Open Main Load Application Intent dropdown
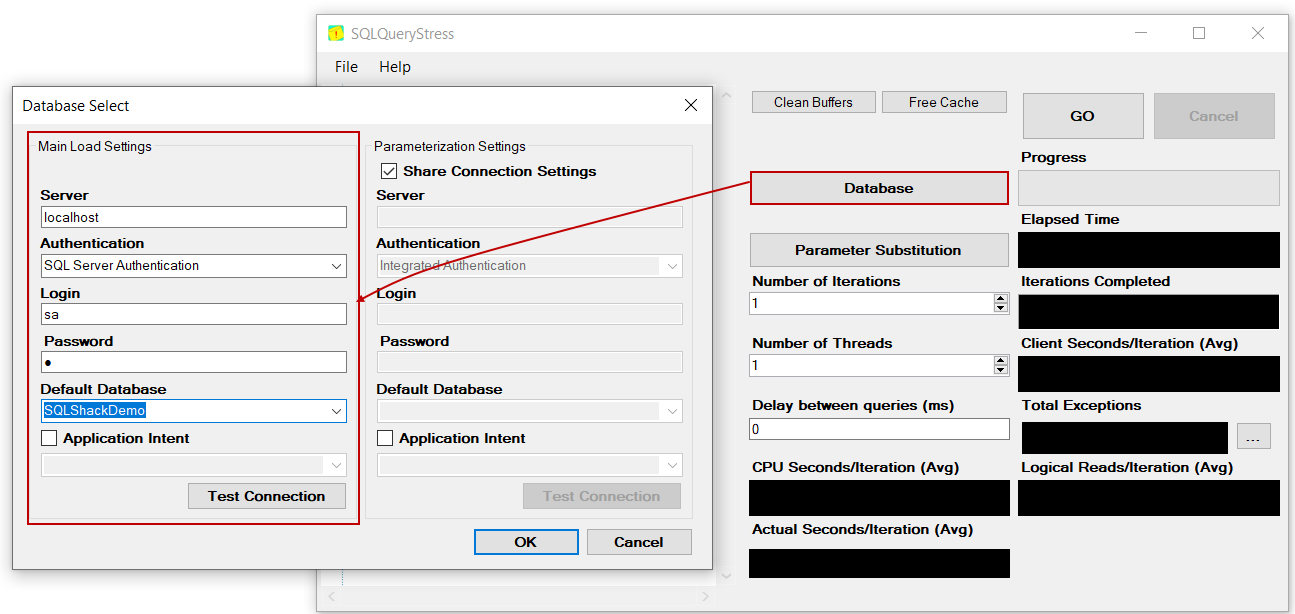Viewport: 1295px width, 614px height. (336, 465)
